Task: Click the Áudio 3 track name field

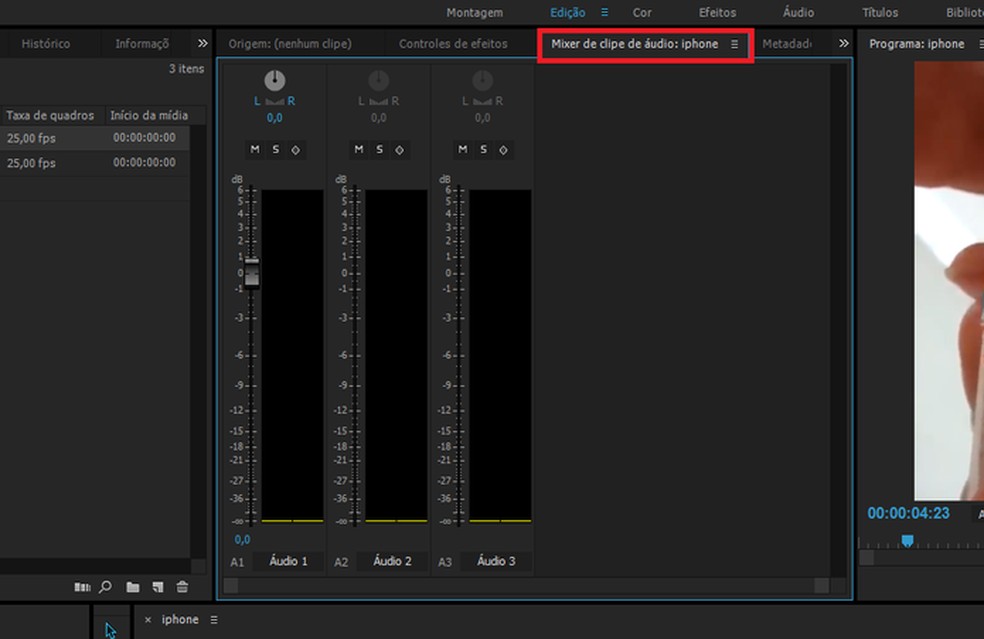Action: [496, 561]
